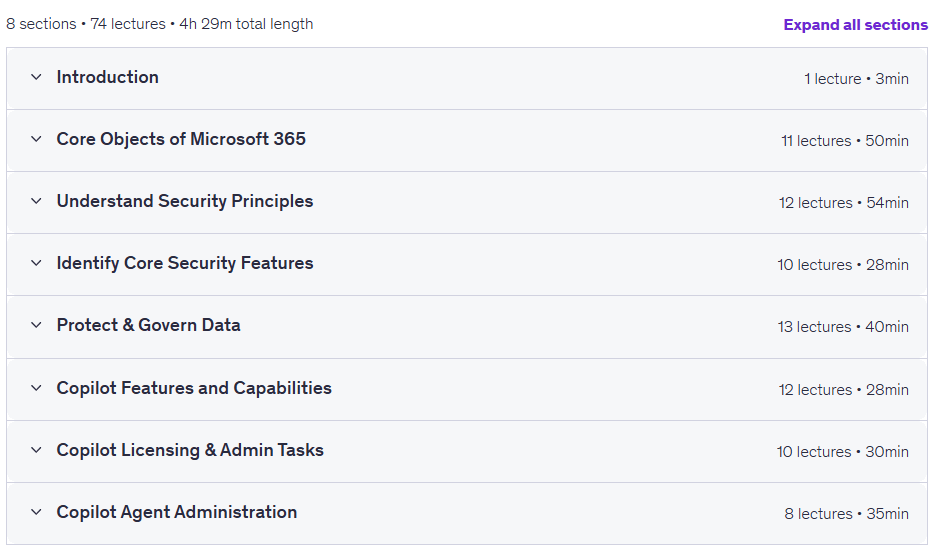Expand Protect & Govern Data chevron
The image size is (935, 553).
click(x=36, y=325)
